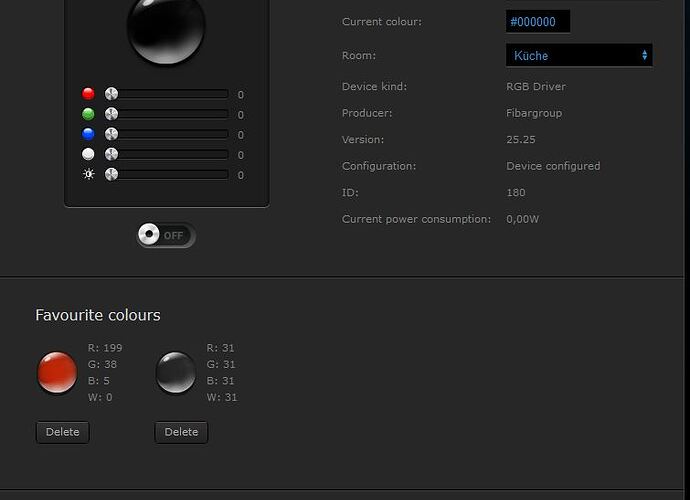Click the Room dropdown arrow stepper
This screenshot has width=690, height=500.
(x=644, y=55)
